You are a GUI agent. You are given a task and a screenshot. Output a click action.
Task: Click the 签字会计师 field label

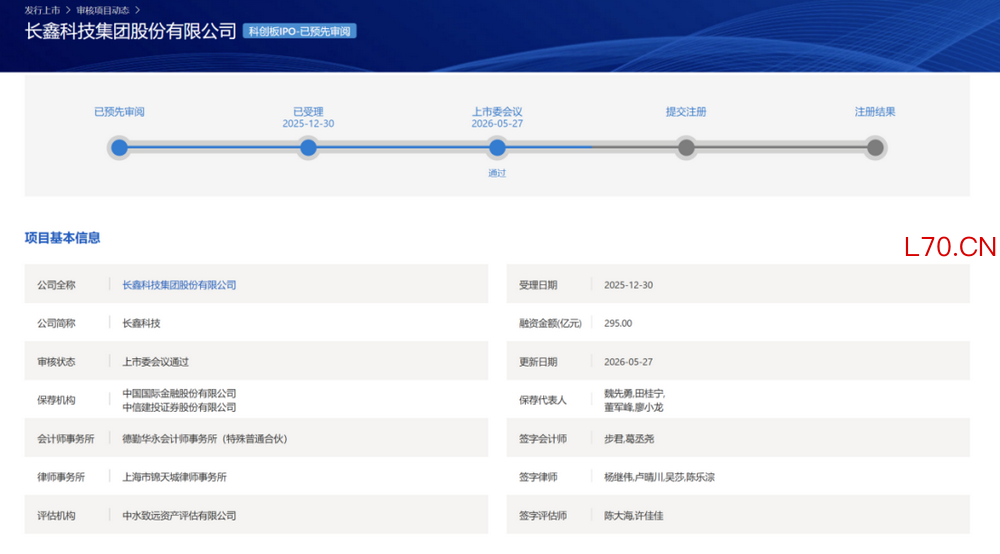(x=543, y=439)
